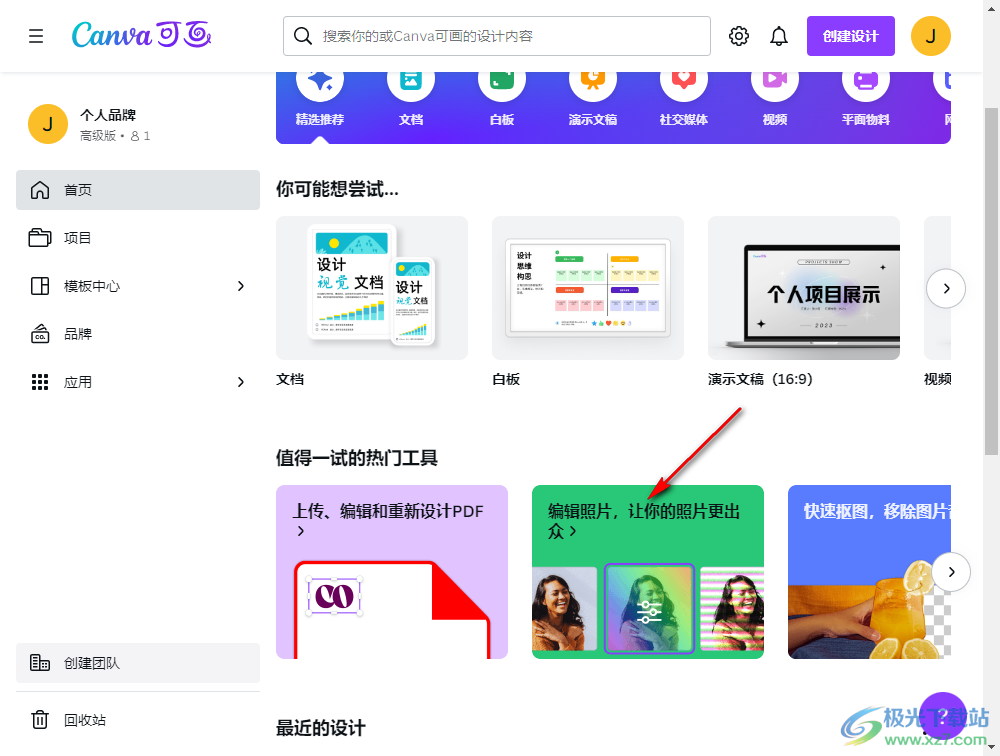Click the sidebar 个人品牌 avatar
This screenshot has height=756, width=1000.
48,124
